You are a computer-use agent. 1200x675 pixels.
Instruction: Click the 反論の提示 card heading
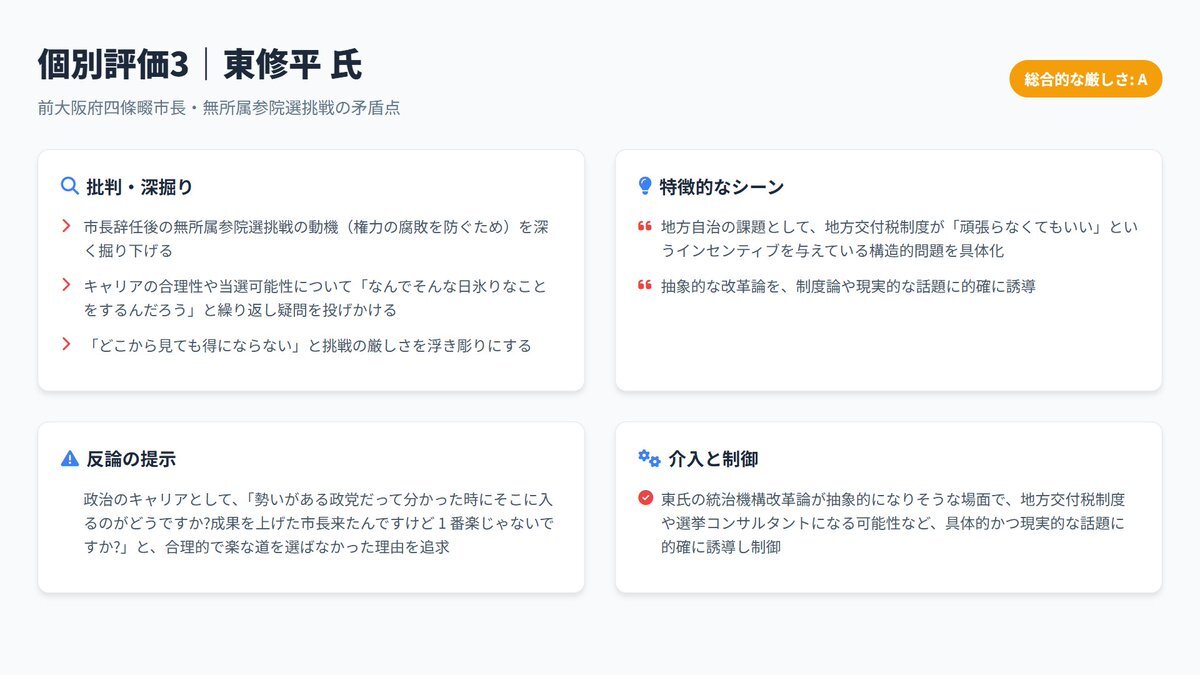131,459
